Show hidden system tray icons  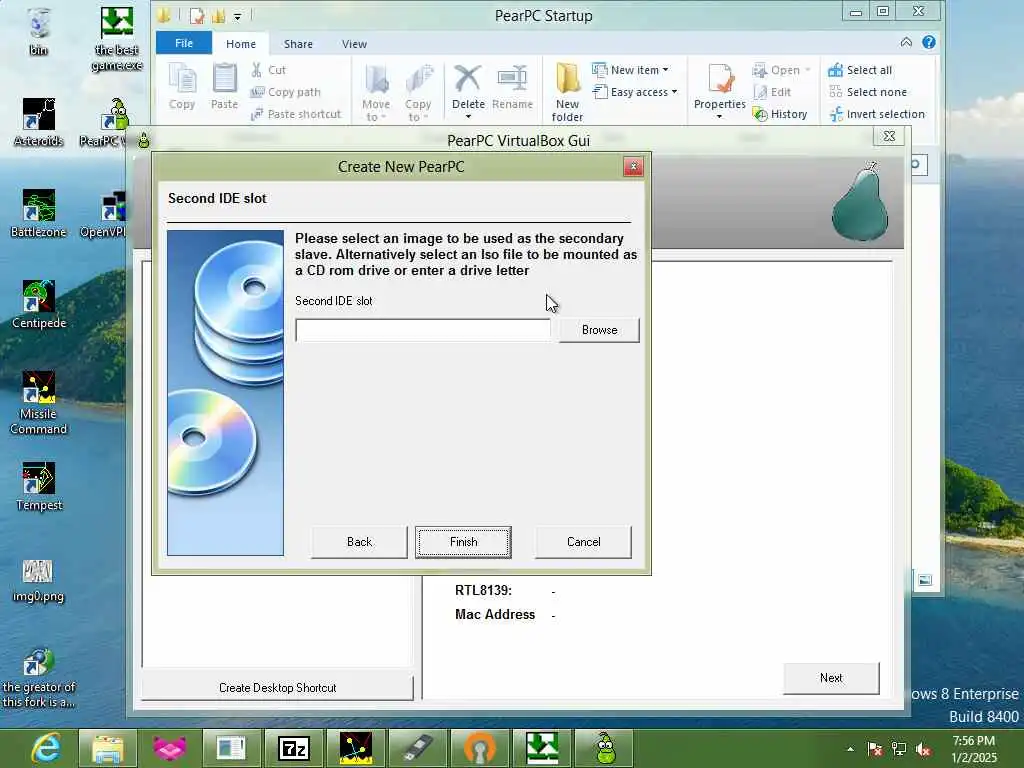850,749
